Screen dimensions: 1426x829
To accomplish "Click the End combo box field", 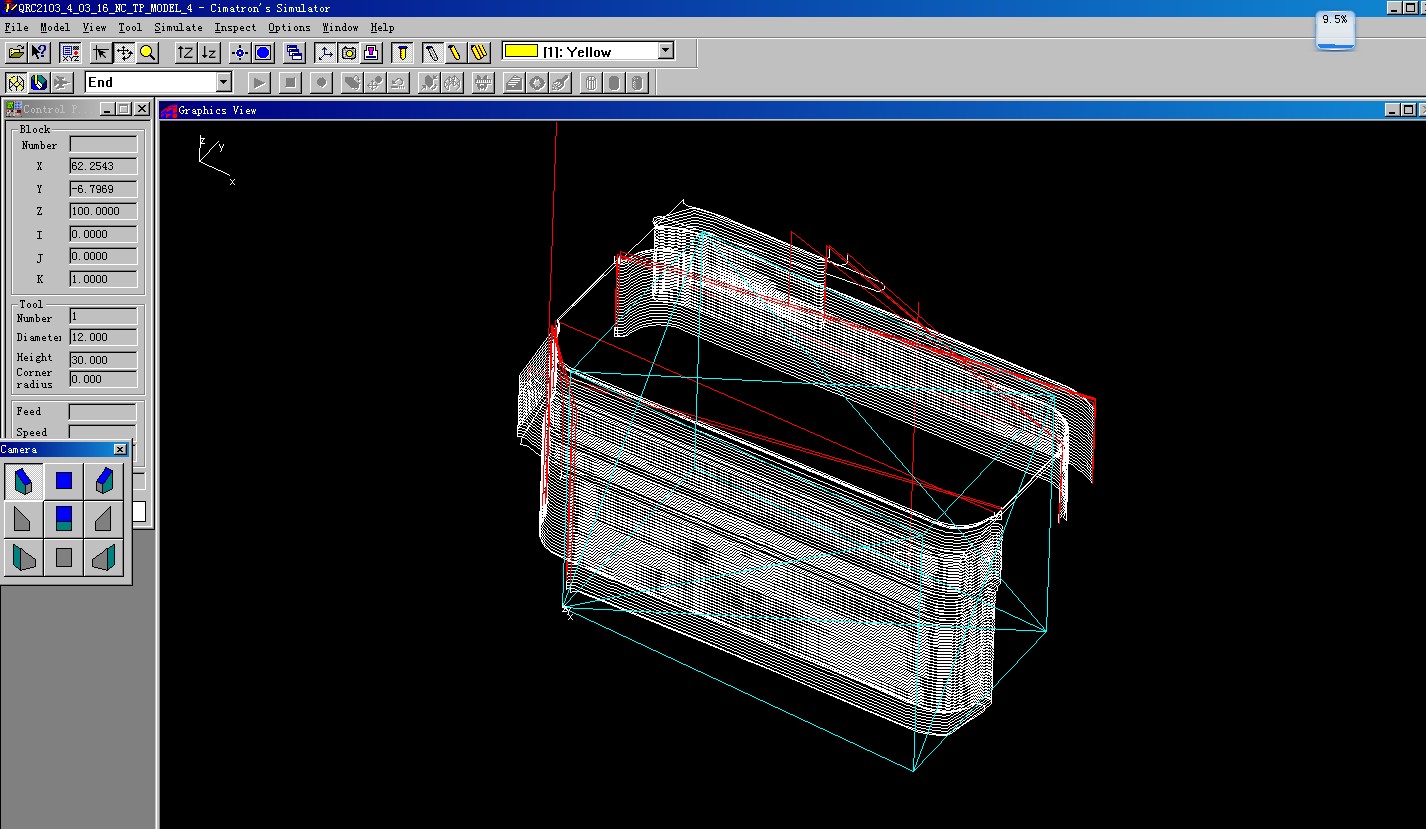I will click(x=150, y=82).
